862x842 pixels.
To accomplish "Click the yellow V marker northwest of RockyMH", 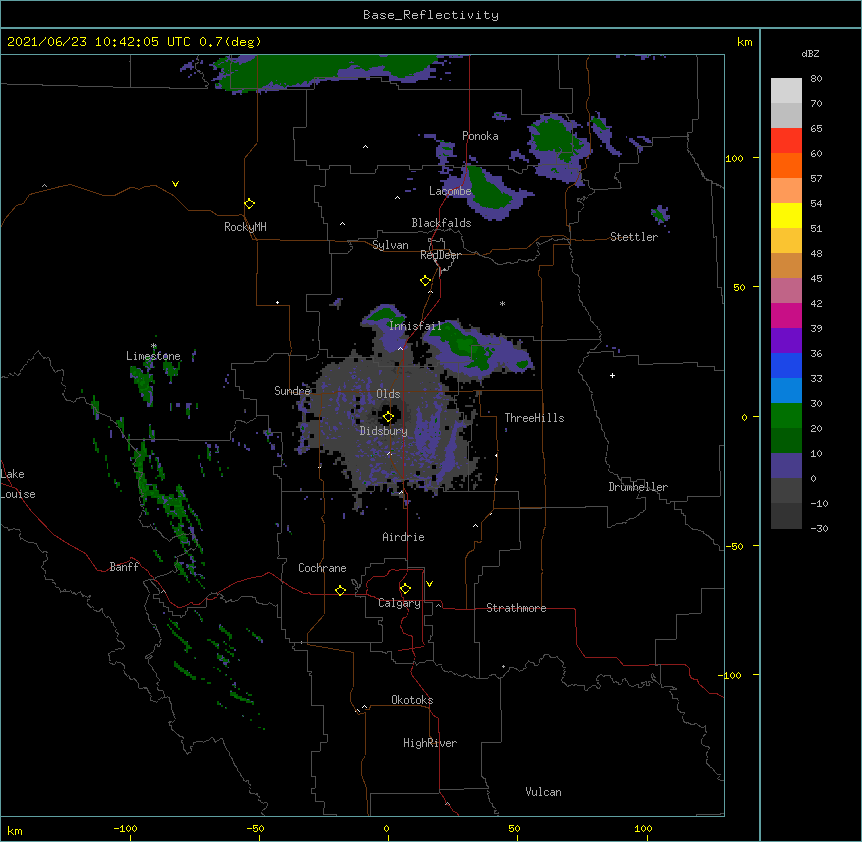I will [x=175, y=184].
